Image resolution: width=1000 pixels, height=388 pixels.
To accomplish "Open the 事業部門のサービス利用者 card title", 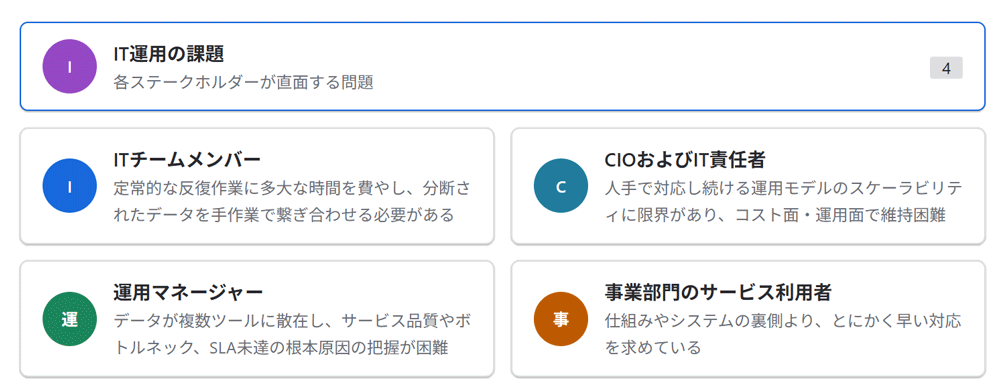I will coord(718,292).
